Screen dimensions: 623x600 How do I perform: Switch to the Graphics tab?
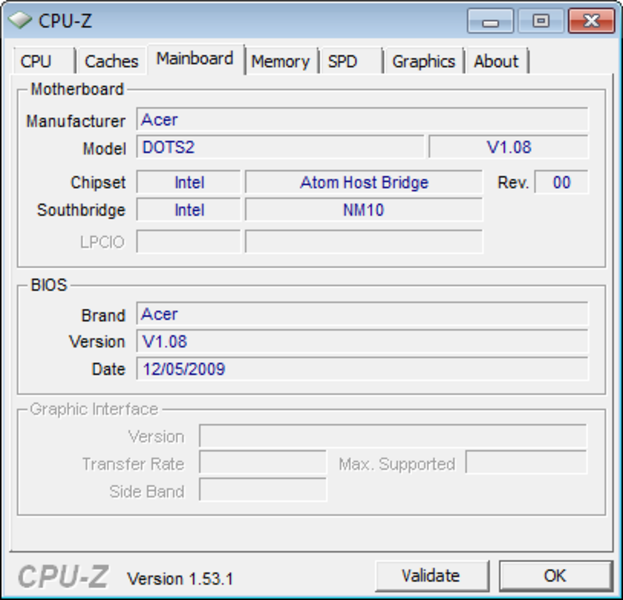(x=424, y=61)
